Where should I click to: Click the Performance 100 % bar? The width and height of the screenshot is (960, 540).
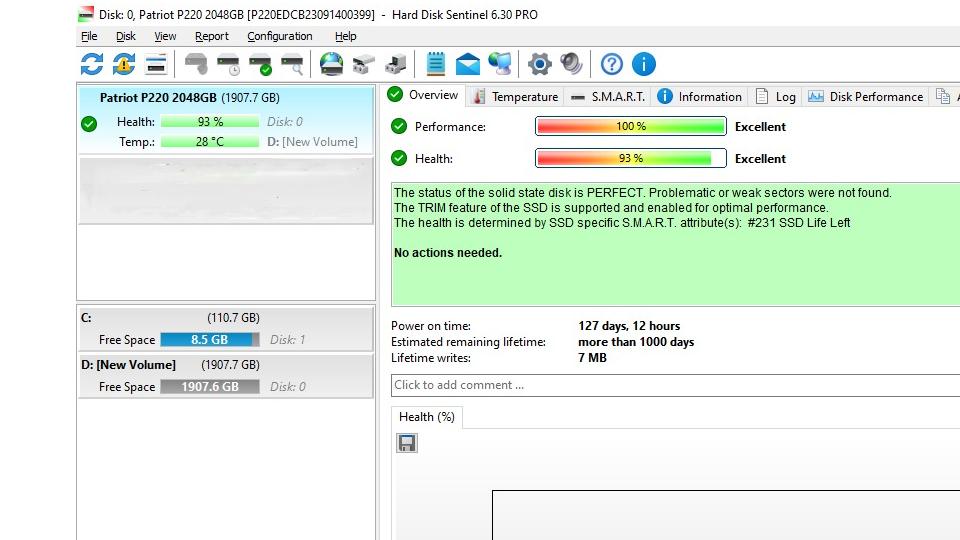pos(631,127)
